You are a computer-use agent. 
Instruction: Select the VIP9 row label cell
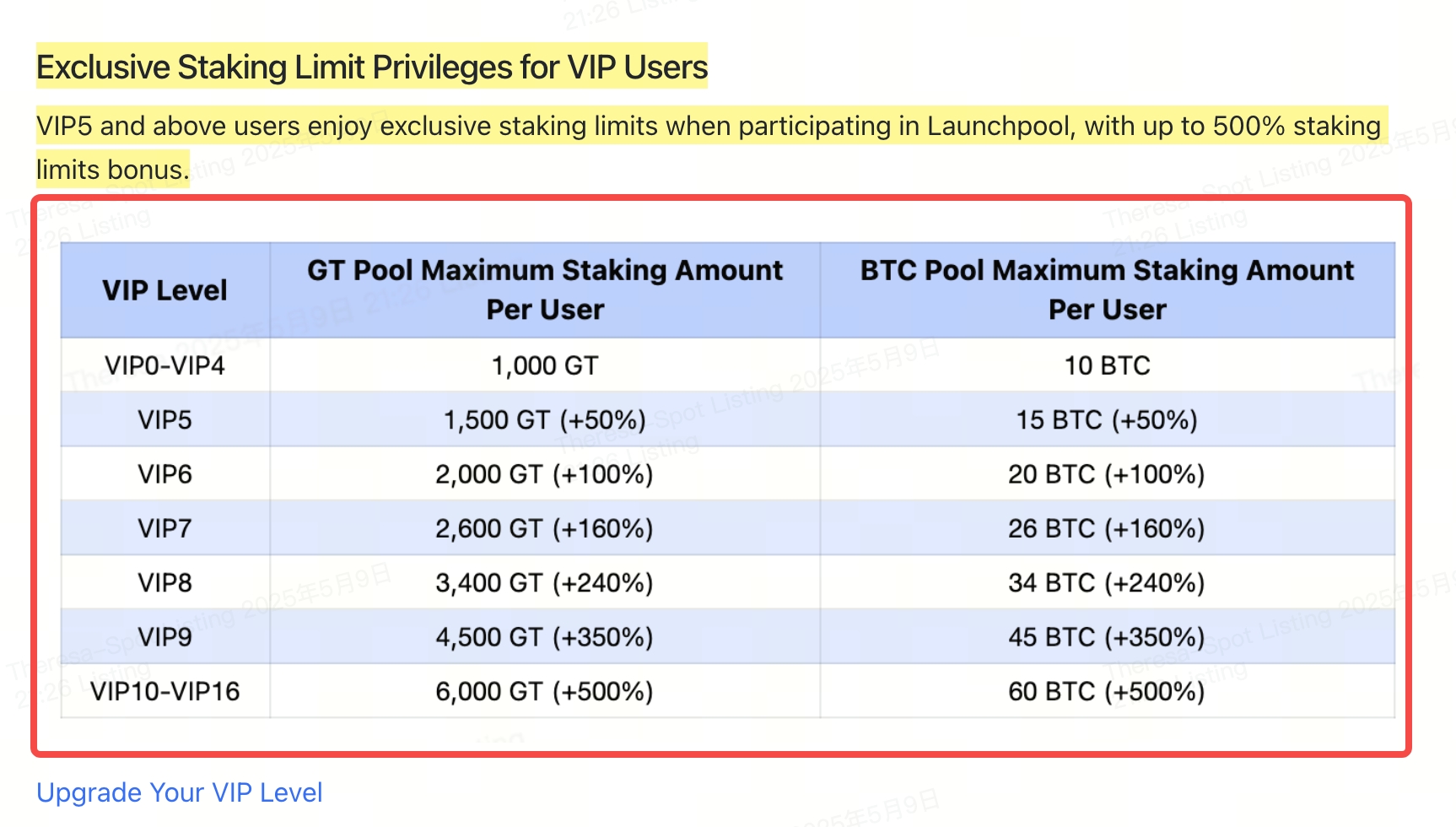[165, 637]
